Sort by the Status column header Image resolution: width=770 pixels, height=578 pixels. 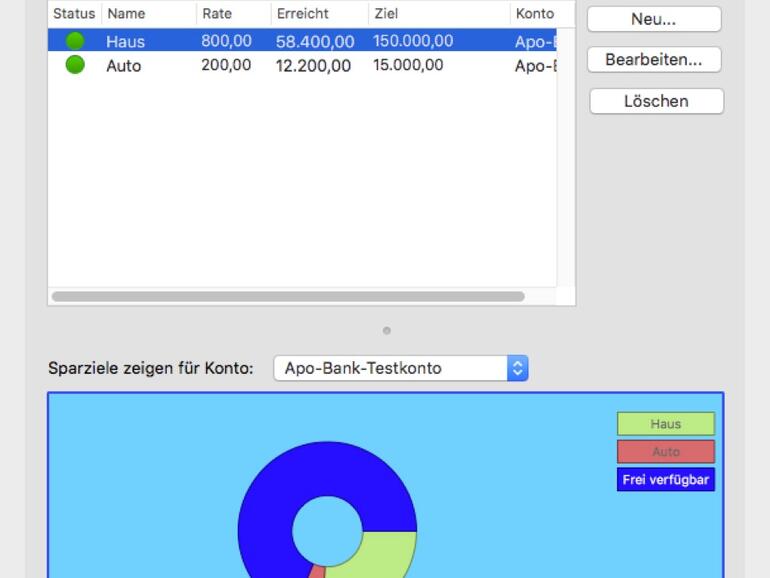(x=74, y=13)
